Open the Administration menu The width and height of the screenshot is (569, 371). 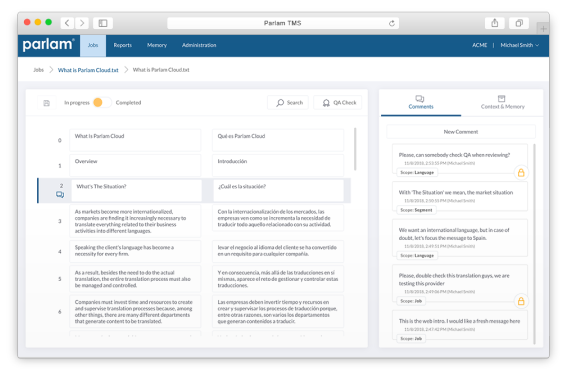tap(199, 45)
